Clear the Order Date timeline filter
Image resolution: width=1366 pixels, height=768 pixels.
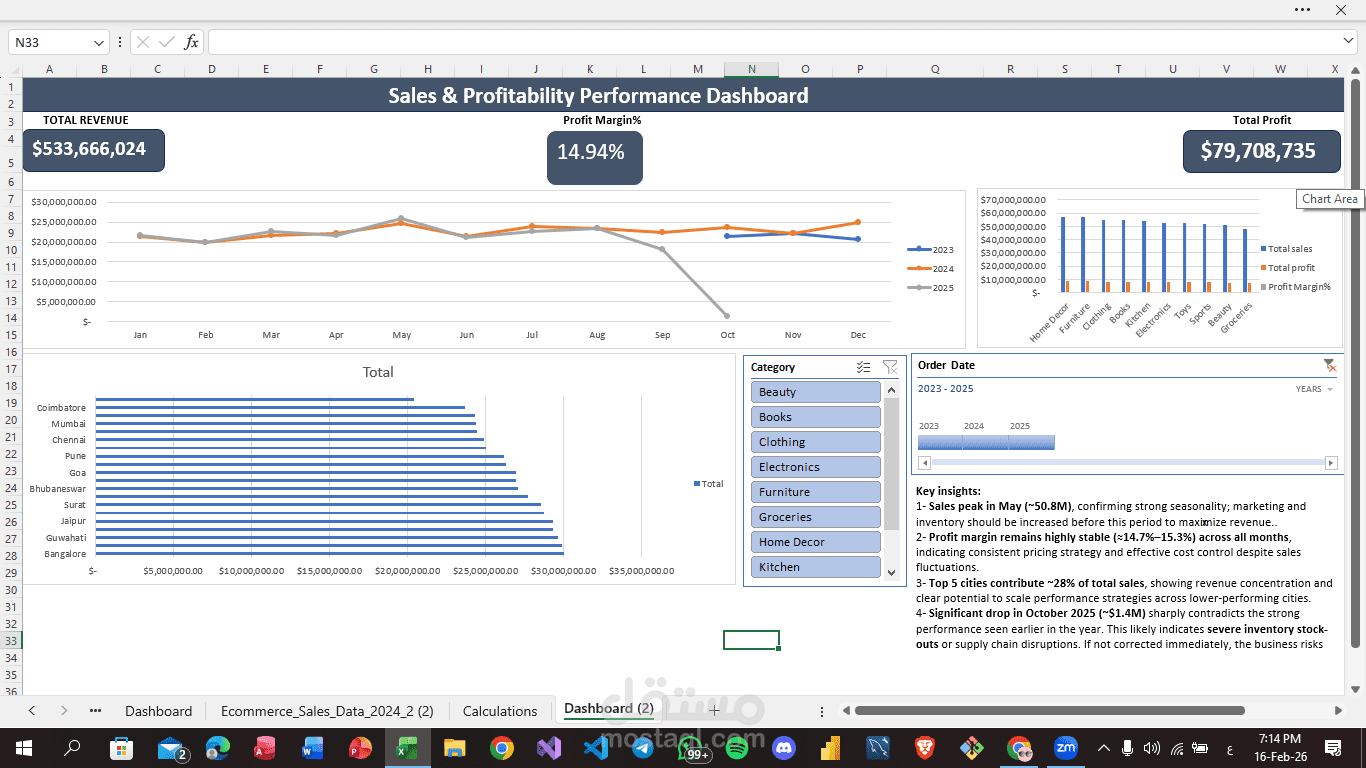(1330, 364)
